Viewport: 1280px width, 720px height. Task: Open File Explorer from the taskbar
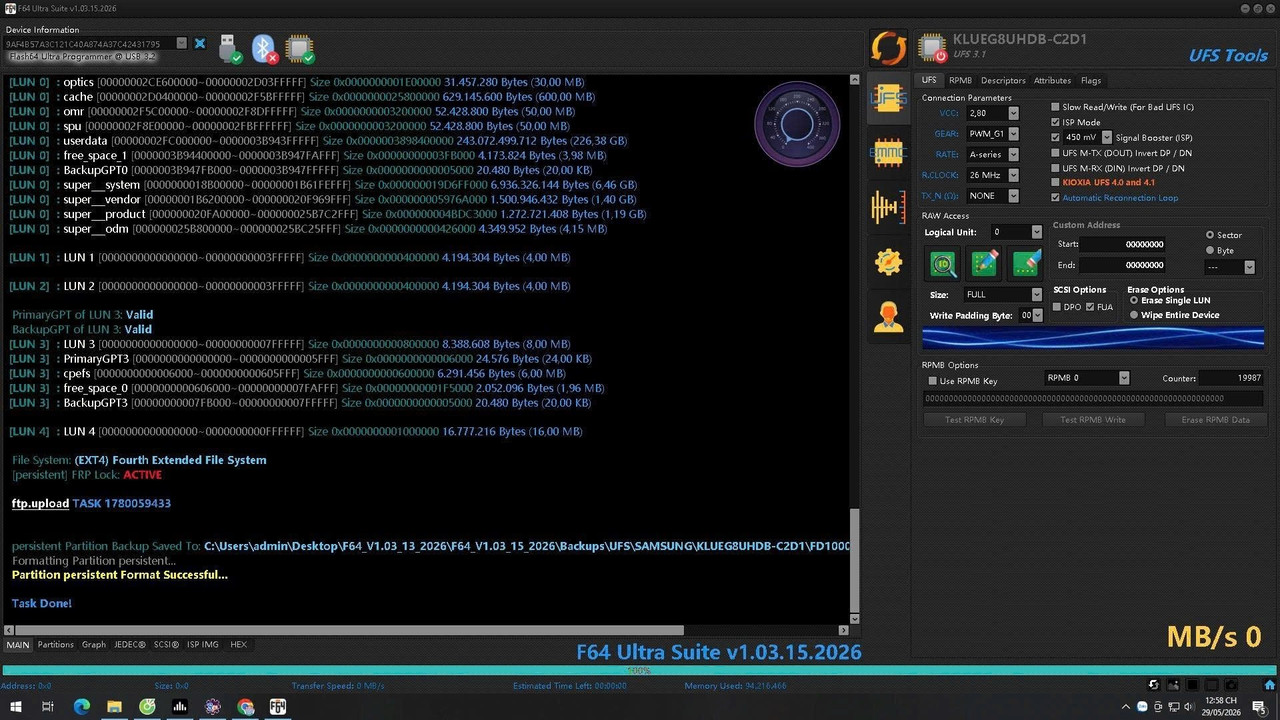(x=114, y=707)
